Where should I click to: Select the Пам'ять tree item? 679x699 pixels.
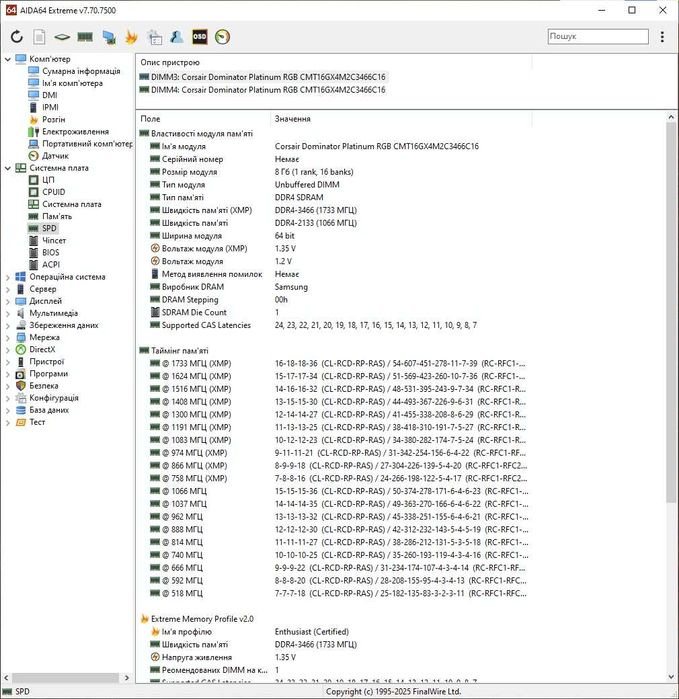click(x=57, y=216)
